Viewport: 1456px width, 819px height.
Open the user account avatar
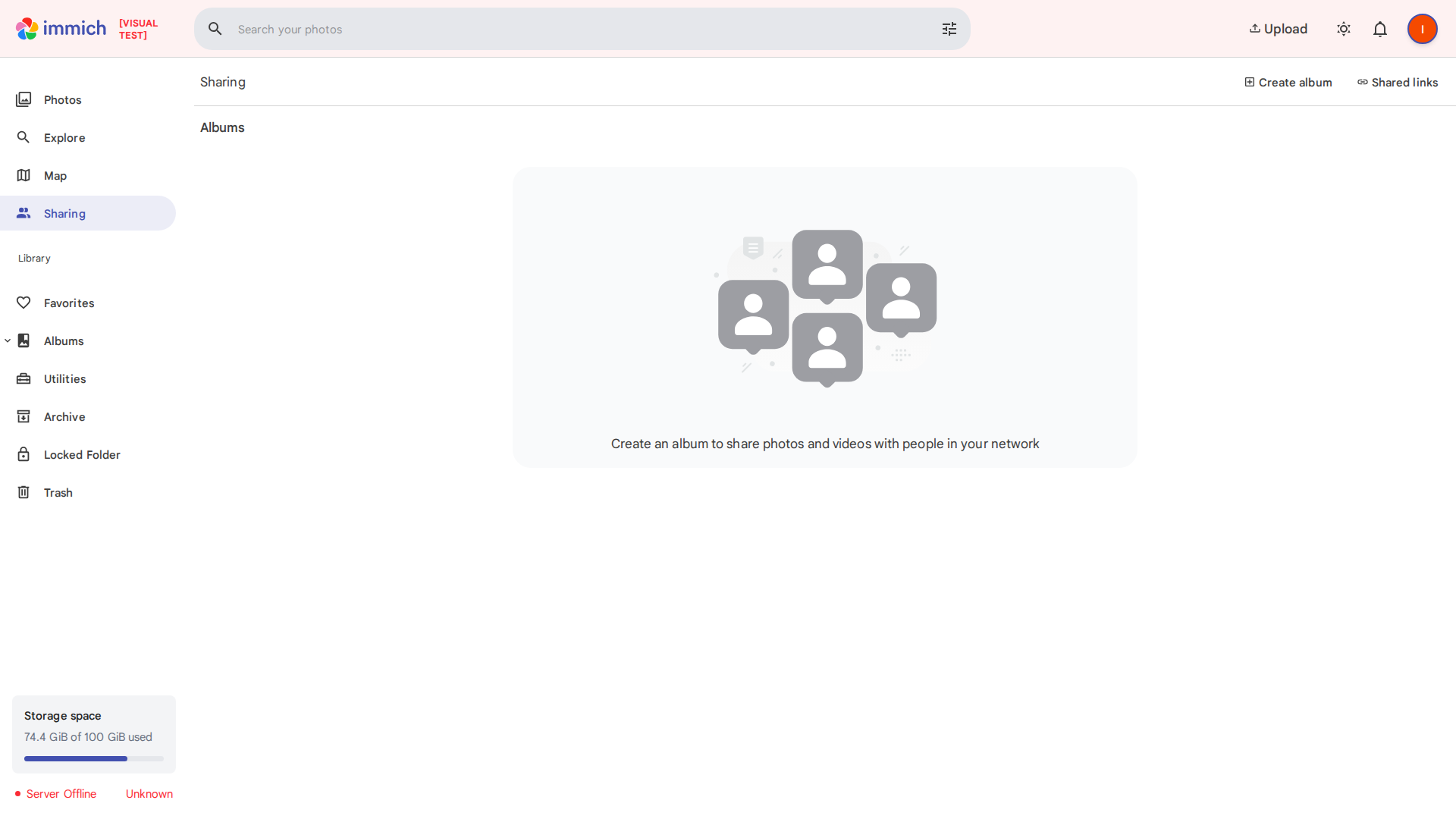[x=1422, y=29]
